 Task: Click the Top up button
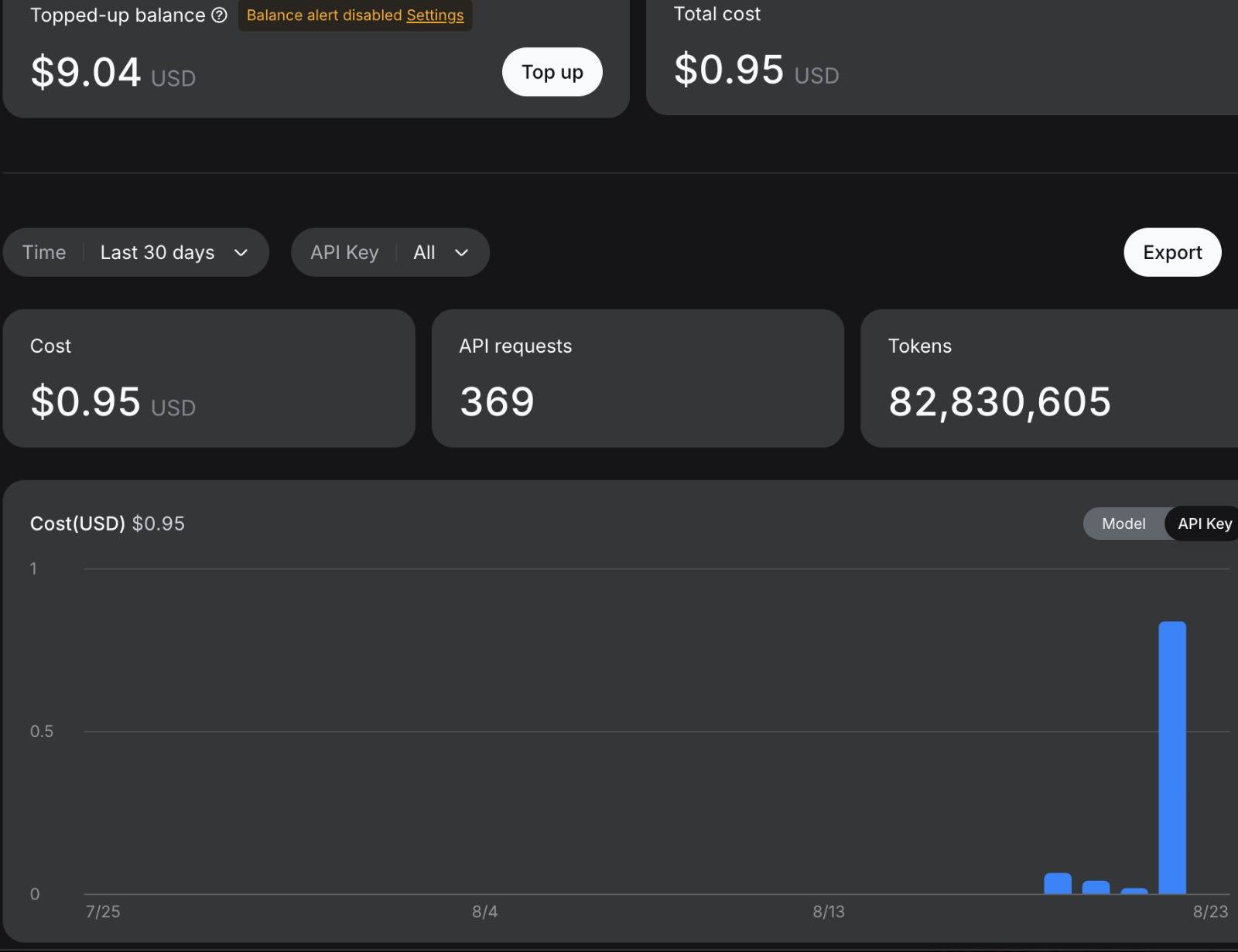552,72
